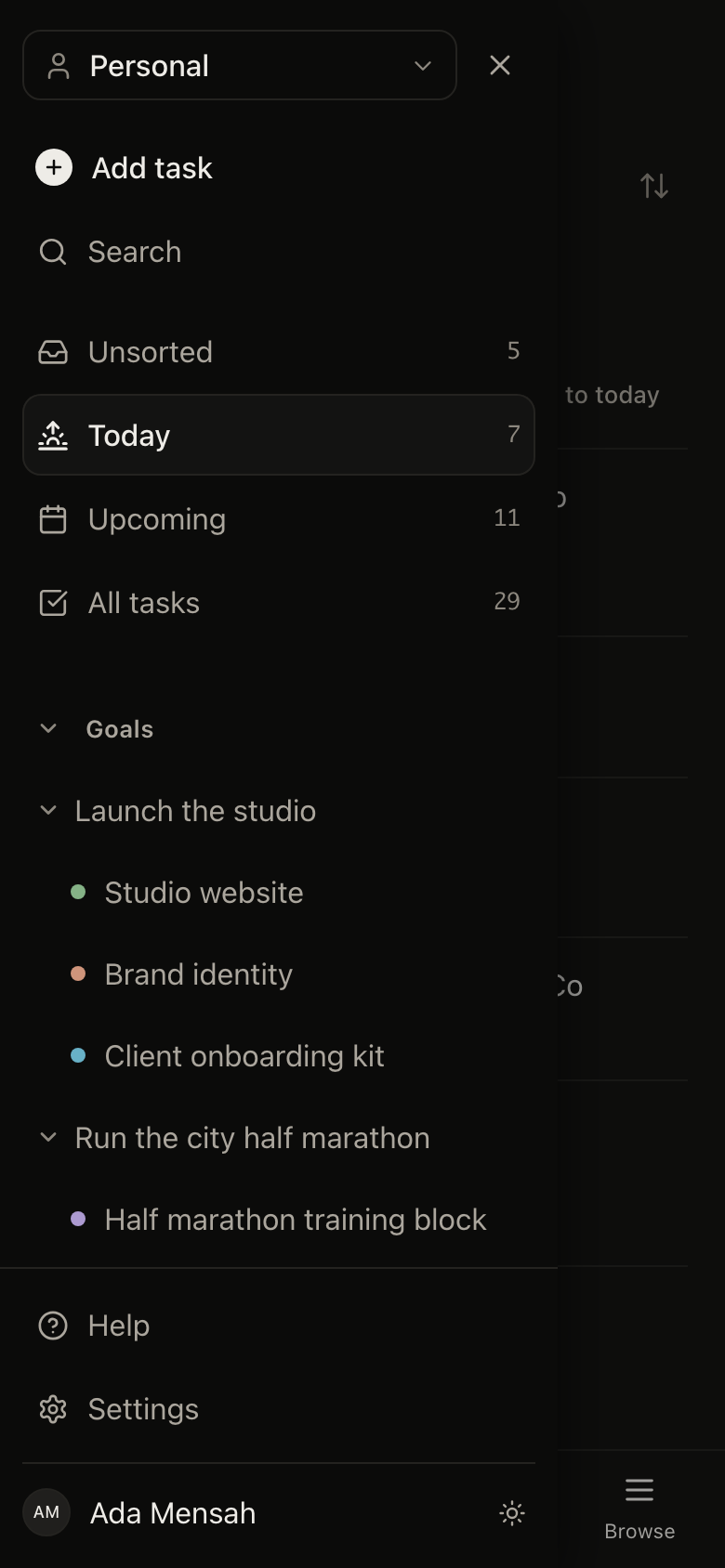Open Settings

279,1409
